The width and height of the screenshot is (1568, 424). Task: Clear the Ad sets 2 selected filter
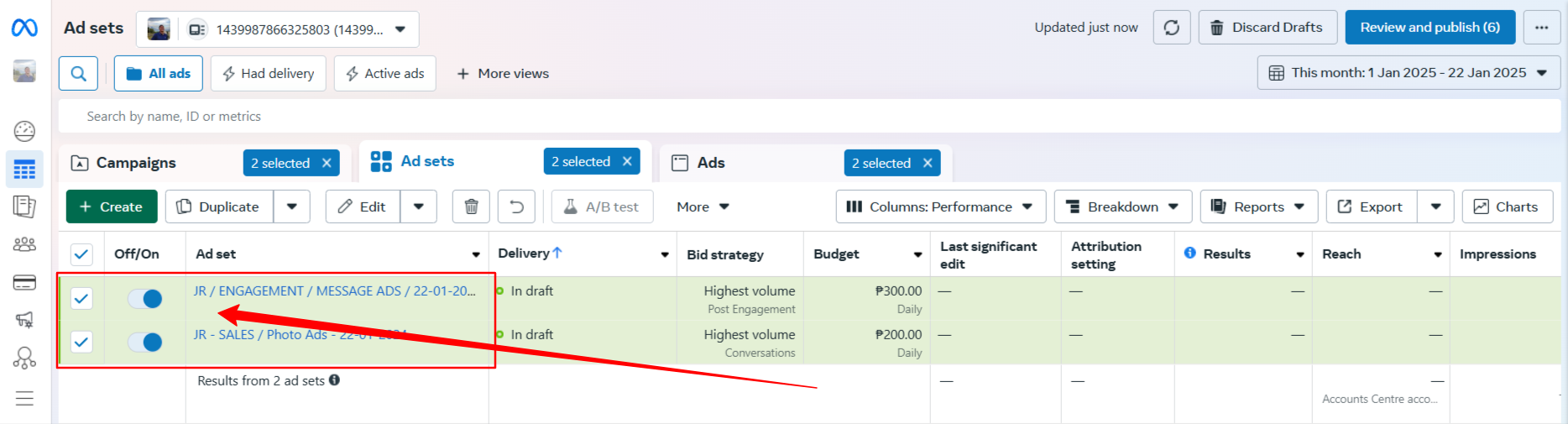[x=627, y=161]
